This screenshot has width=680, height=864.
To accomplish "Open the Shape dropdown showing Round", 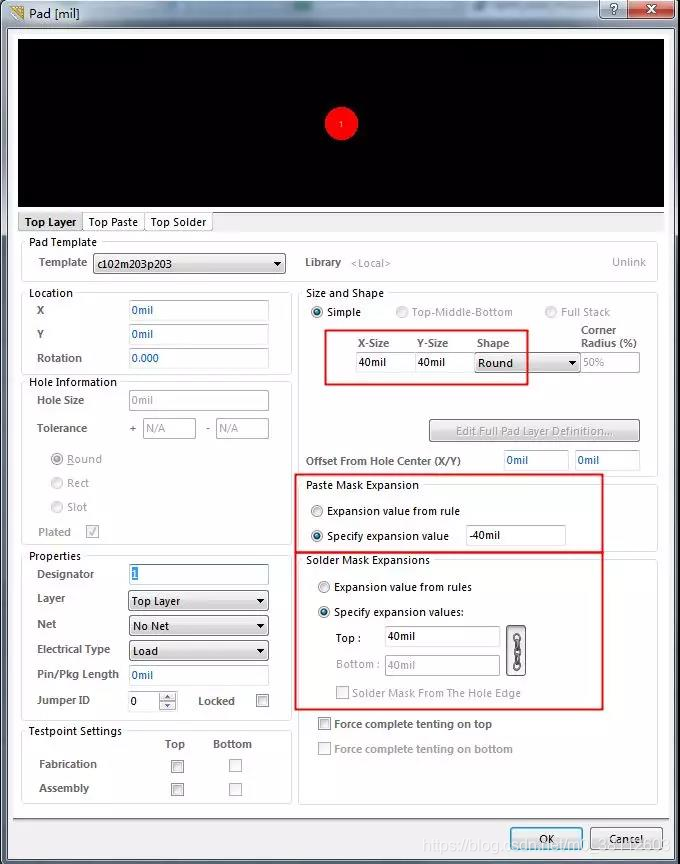I will tap(527, 363).
